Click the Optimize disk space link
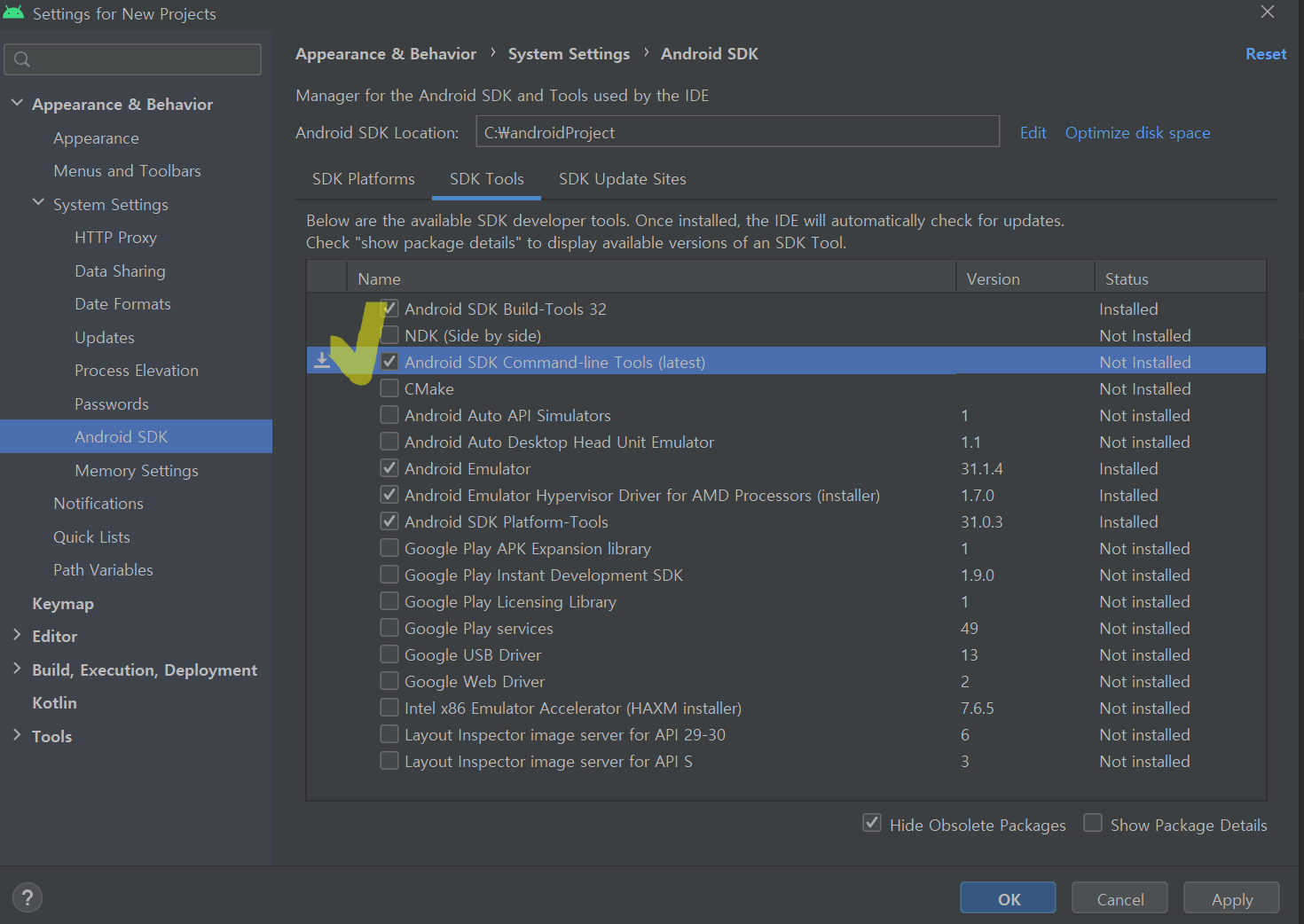Viewport: 1304px width, 924px height. (1137, 133)
